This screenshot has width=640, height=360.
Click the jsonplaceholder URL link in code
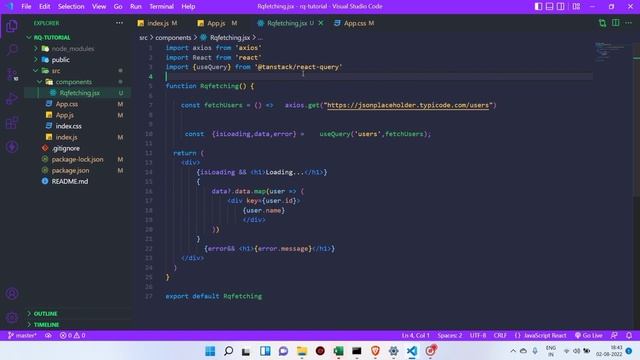[408, 105]
